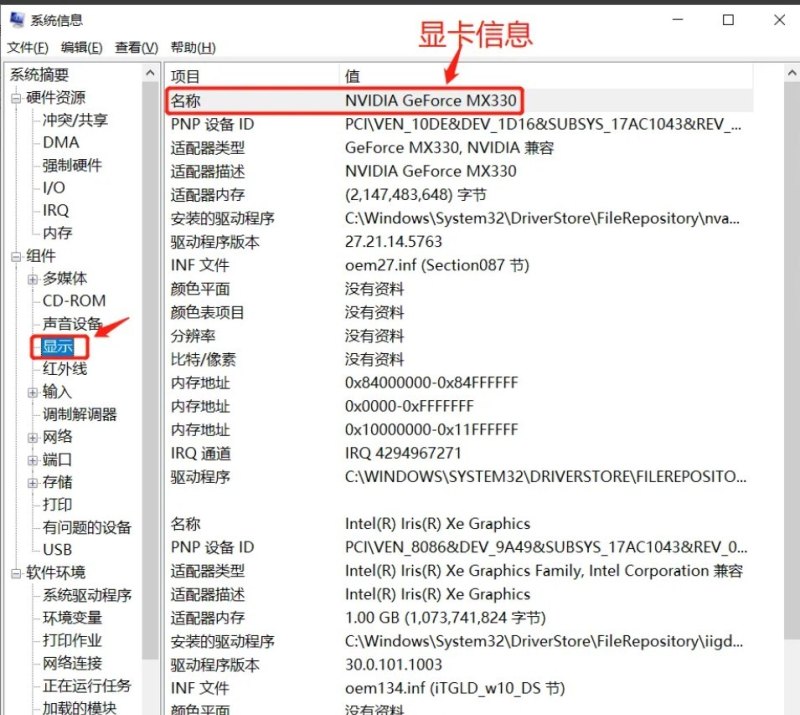800x715 pixels.
Task: Select the oem27.inf INF 文件 row
Action: pos(459,265)
